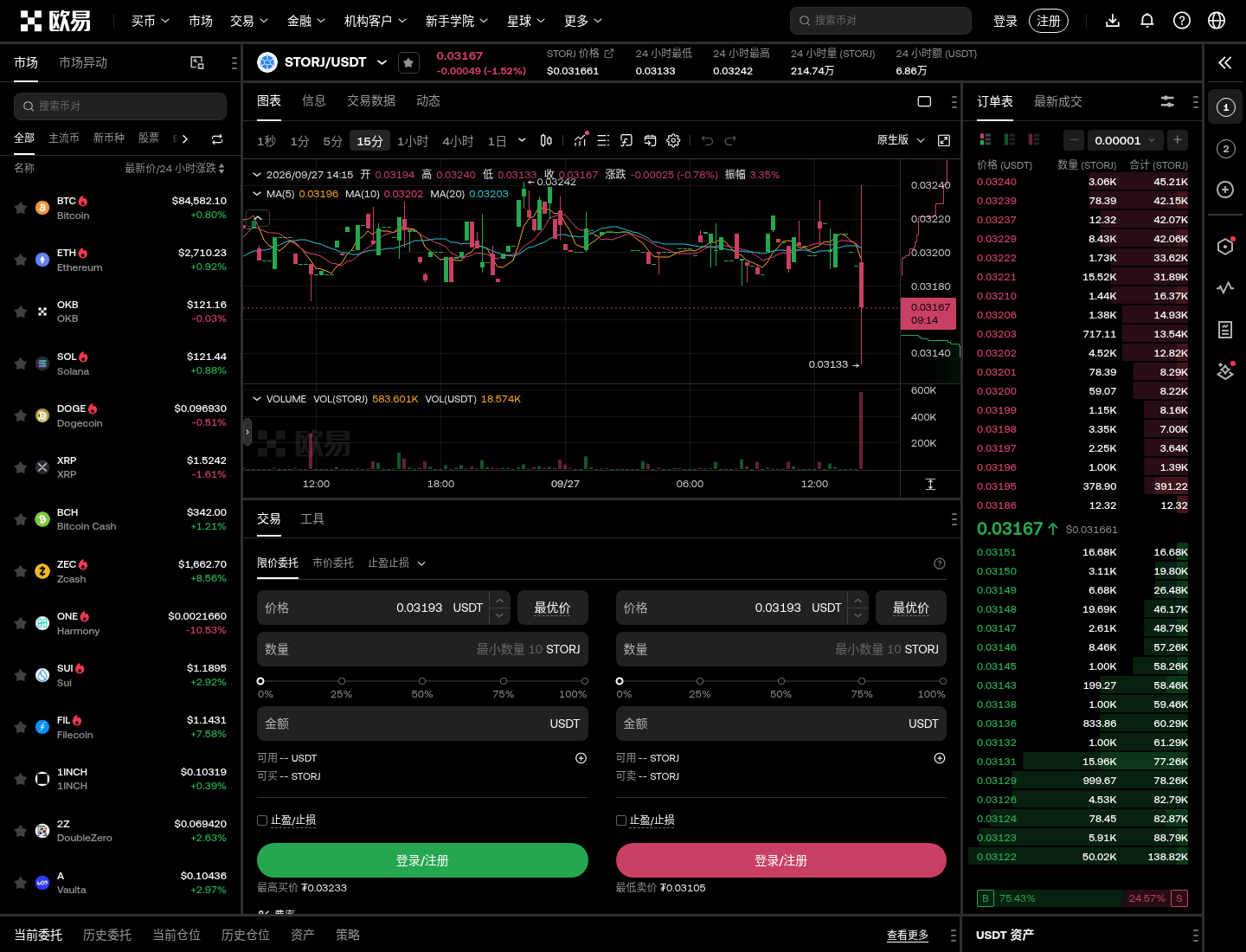
Task: Set buy amount slider to 25%
Action: (x=342, y=681)
